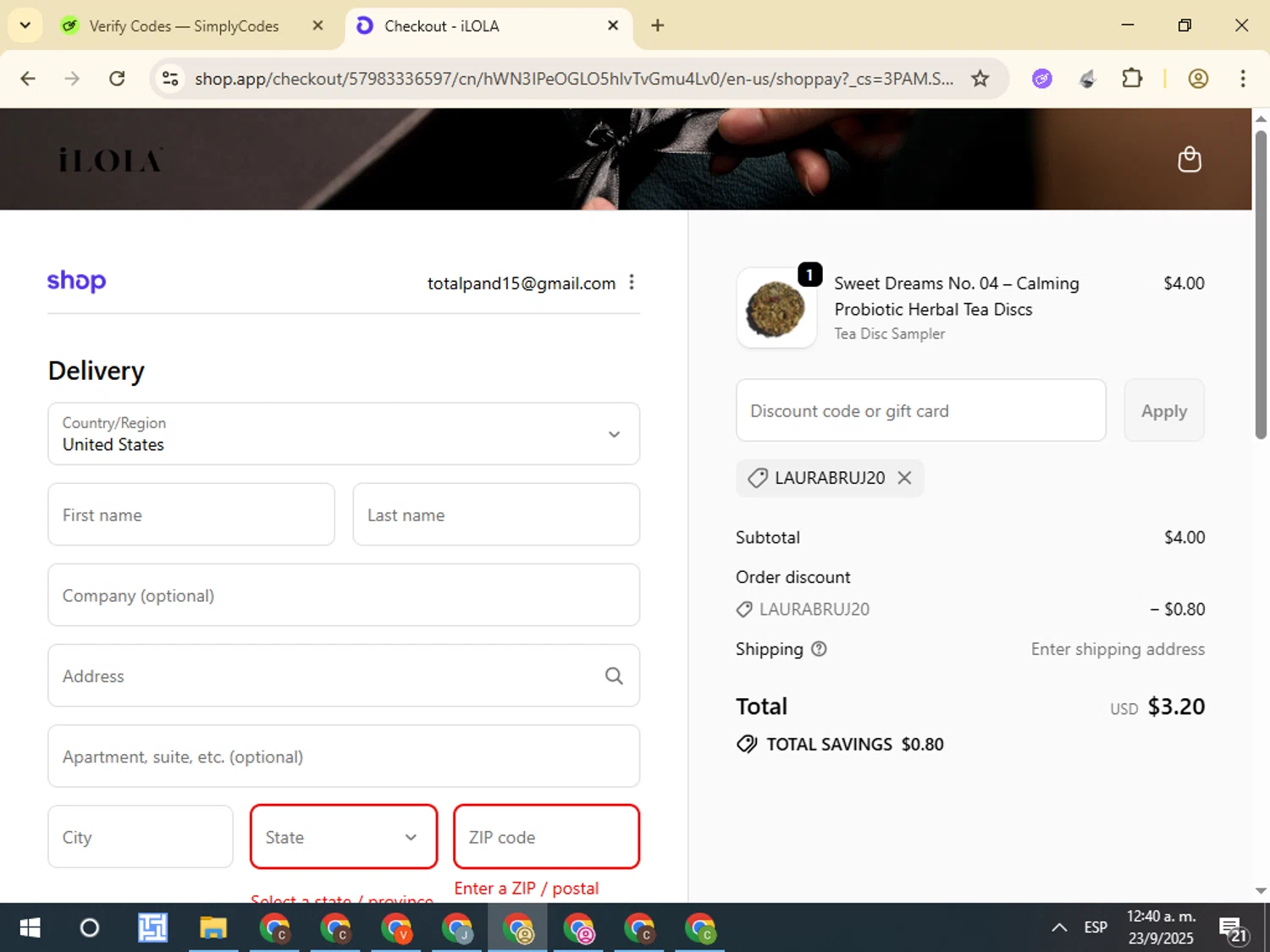
Task: Open the tab search dropdown arrow
Action: 25,25
